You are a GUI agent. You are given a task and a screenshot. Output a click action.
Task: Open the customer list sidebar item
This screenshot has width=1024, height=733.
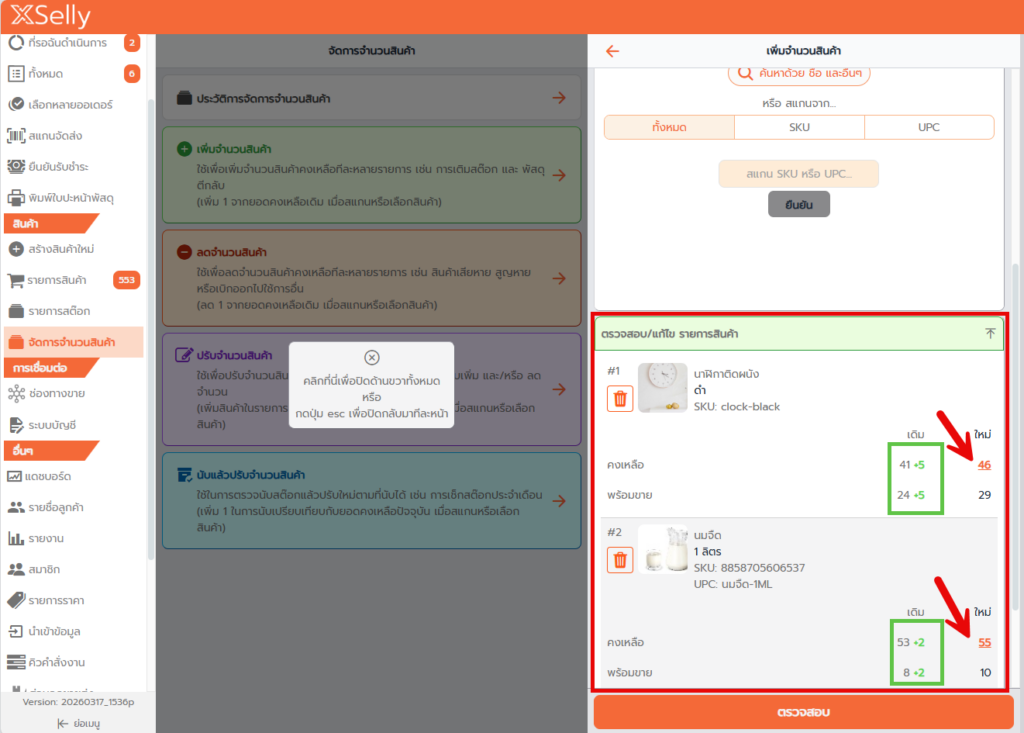[x=56, y=507]
